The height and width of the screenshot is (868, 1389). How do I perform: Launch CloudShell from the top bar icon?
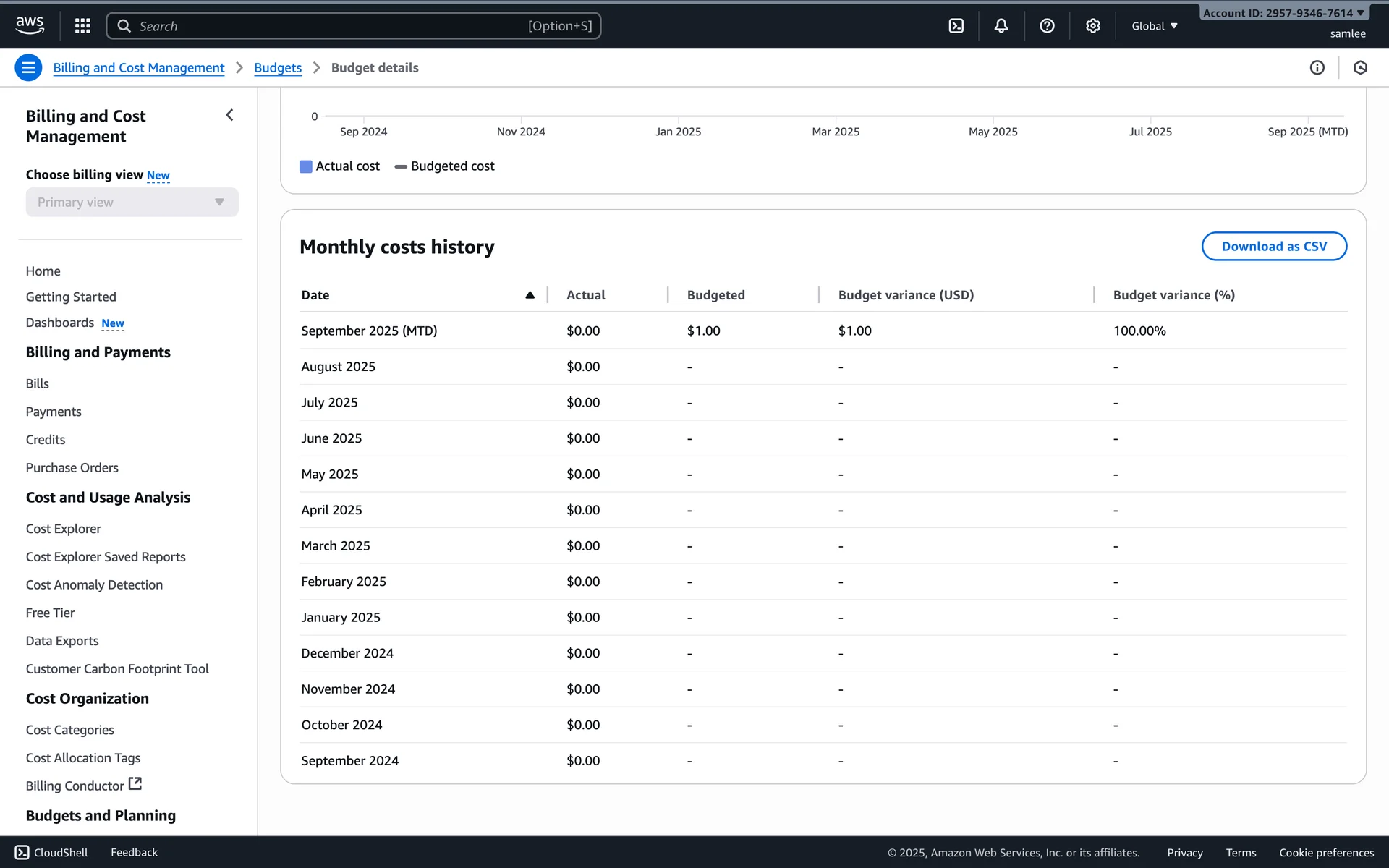point(956,26)
